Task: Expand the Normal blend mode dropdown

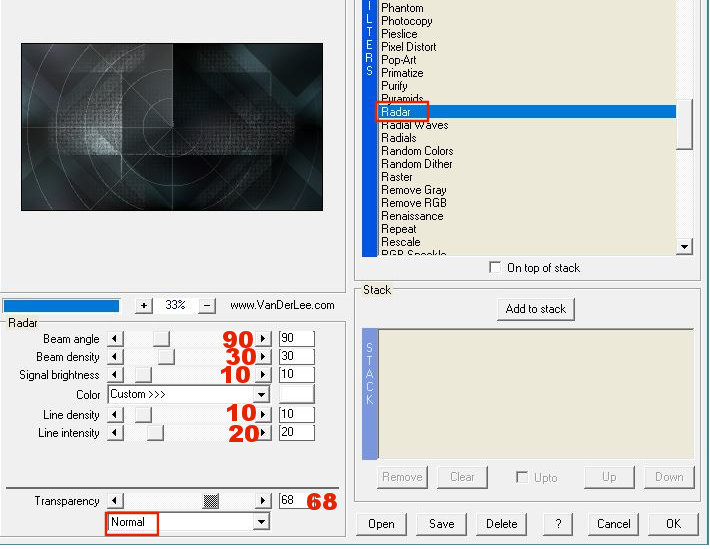Action: point(262,522)
